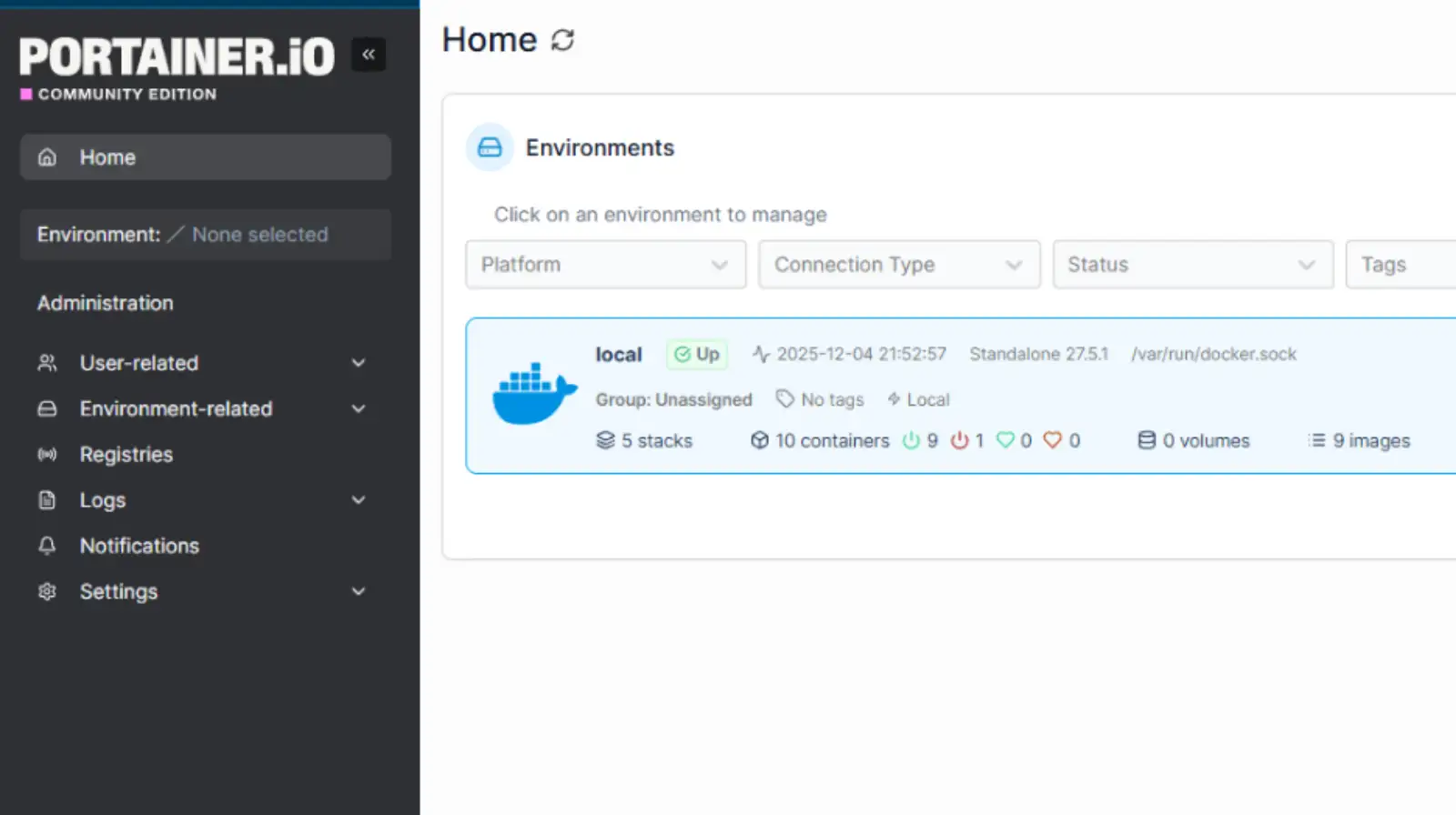Image resolution: width=1456 pixels, height=815 pixels.
Task: Expand the Settings menu chevron
Action: [359, 591]
